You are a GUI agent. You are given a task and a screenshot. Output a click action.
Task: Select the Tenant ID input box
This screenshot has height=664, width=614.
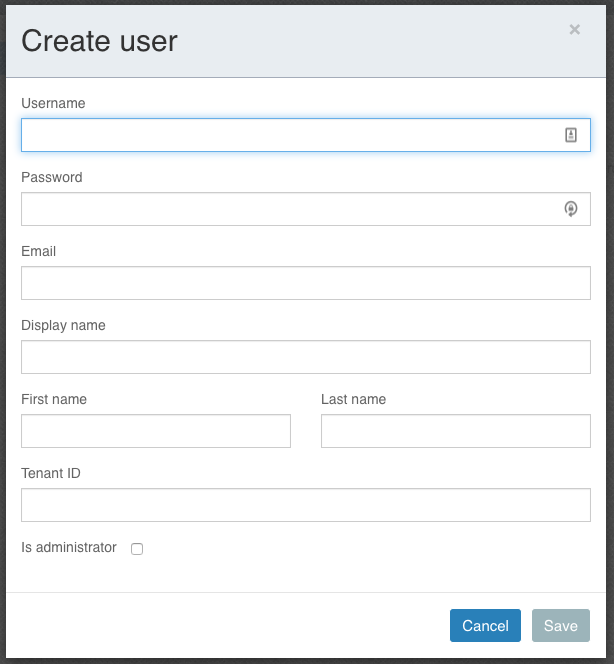[306, 505]
